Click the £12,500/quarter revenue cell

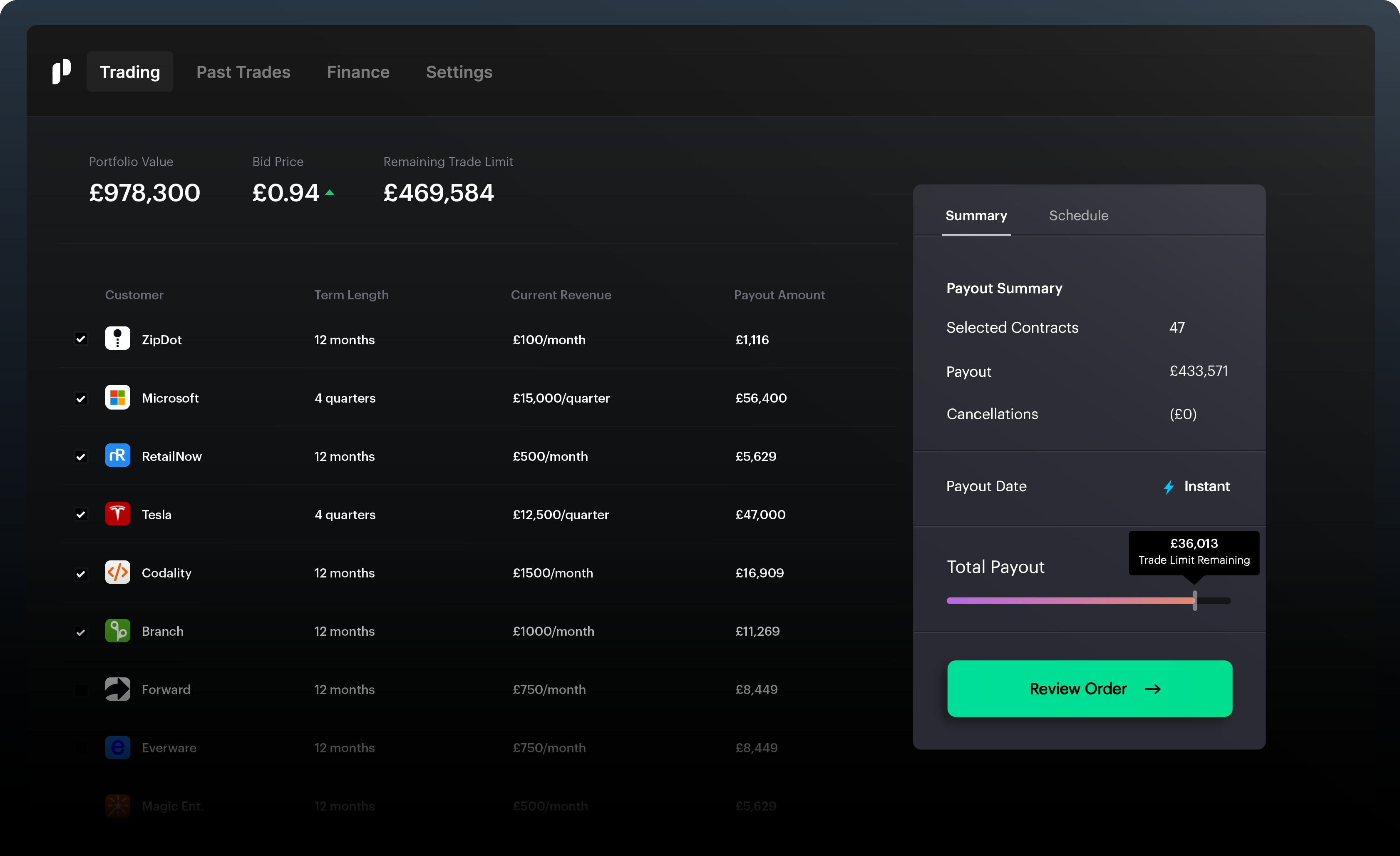560,515
